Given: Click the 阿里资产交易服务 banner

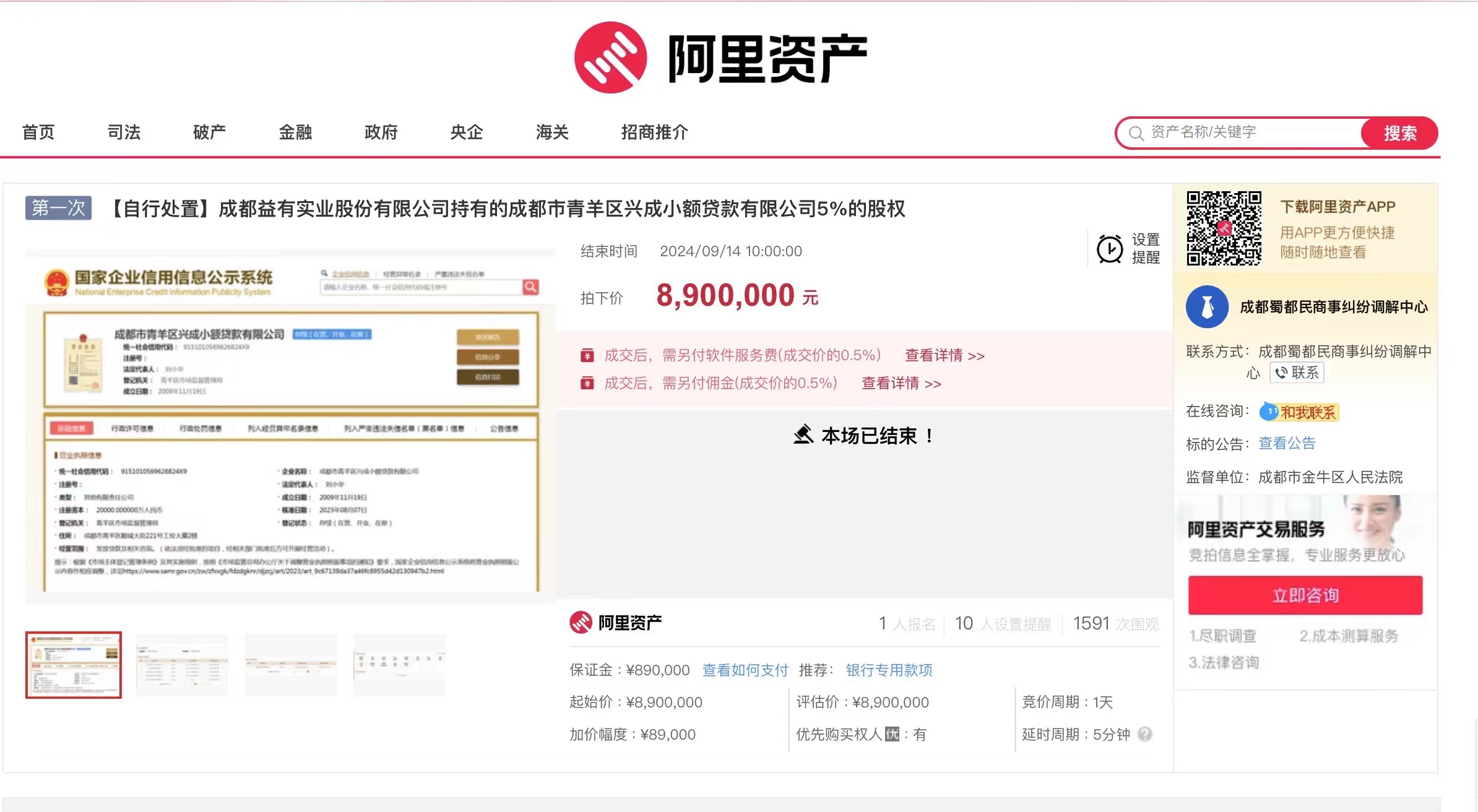Looking at the screenshot, I should (1305, 530).
